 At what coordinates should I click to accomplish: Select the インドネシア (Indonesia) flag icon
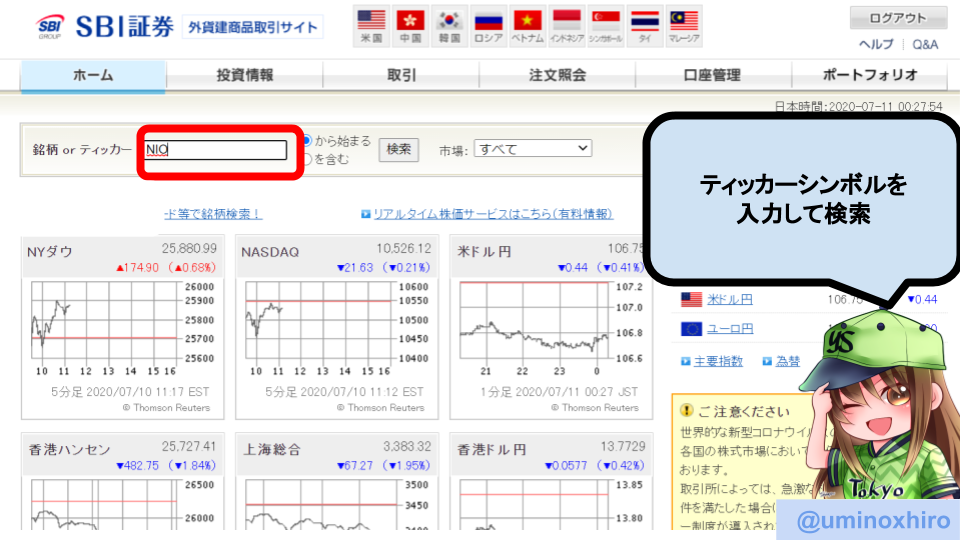click(x=567, y=26)
